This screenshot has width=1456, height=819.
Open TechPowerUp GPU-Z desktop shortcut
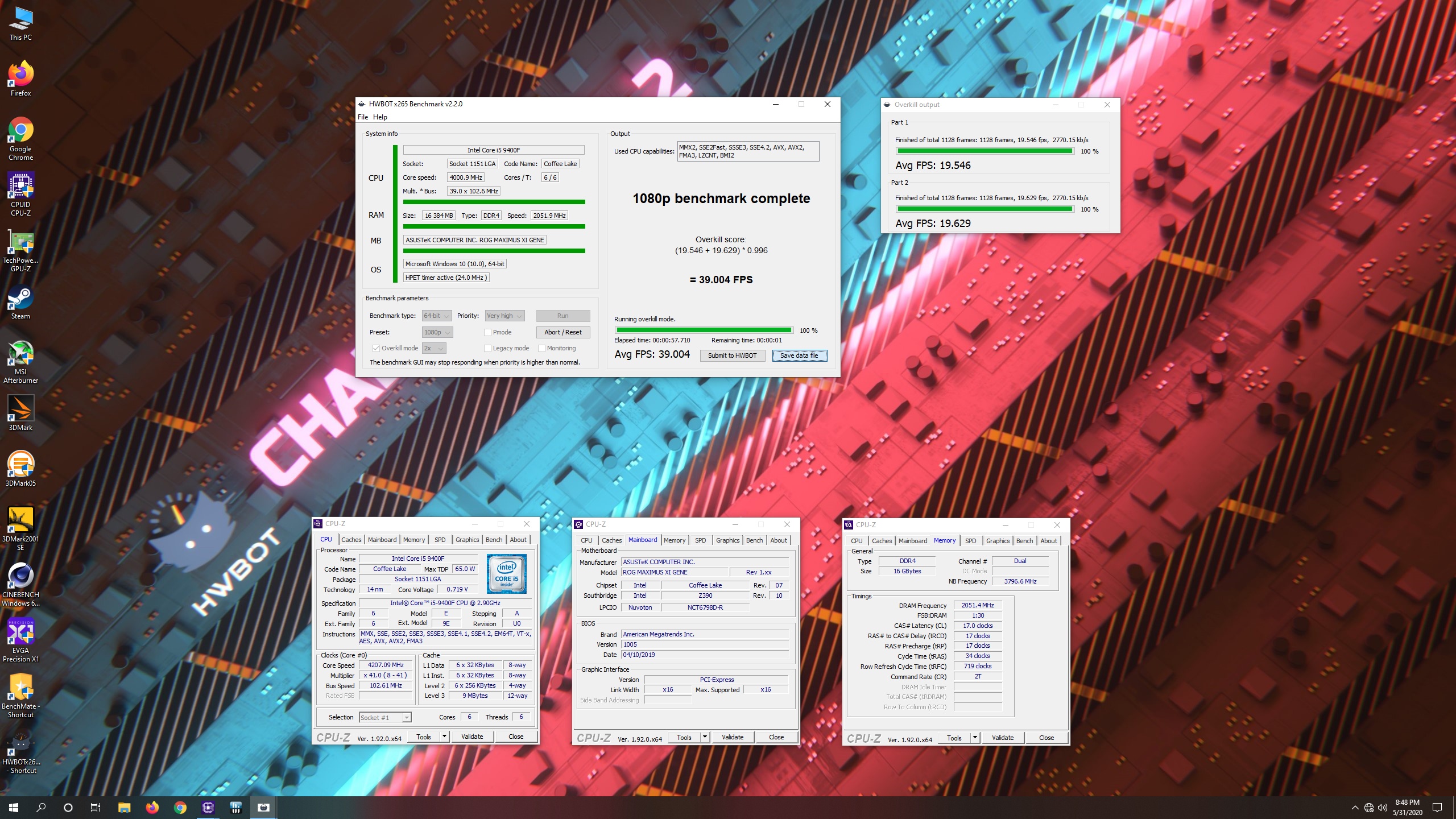pos(20,250)
